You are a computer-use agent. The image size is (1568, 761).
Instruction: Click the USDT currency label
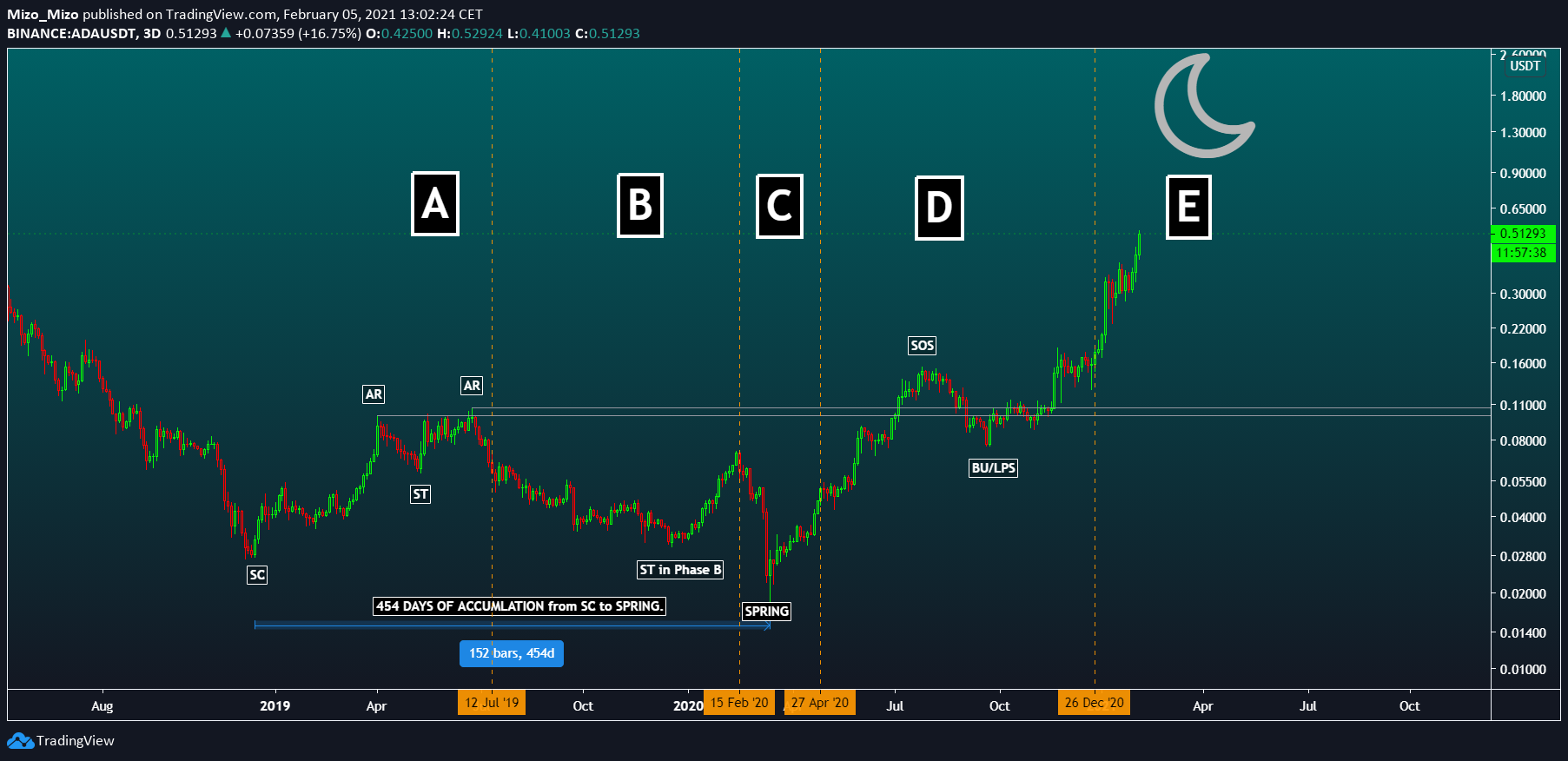pos(1525,66)
